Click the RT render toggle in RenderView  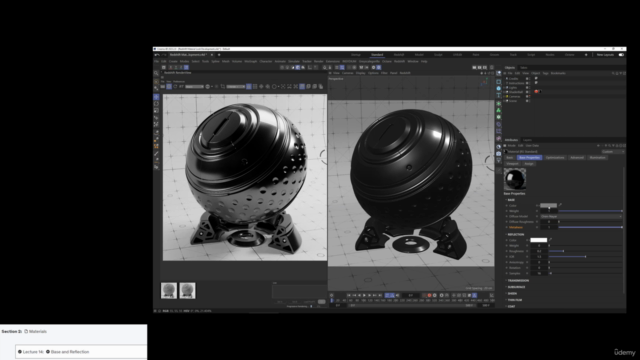[x=181, y=87]
